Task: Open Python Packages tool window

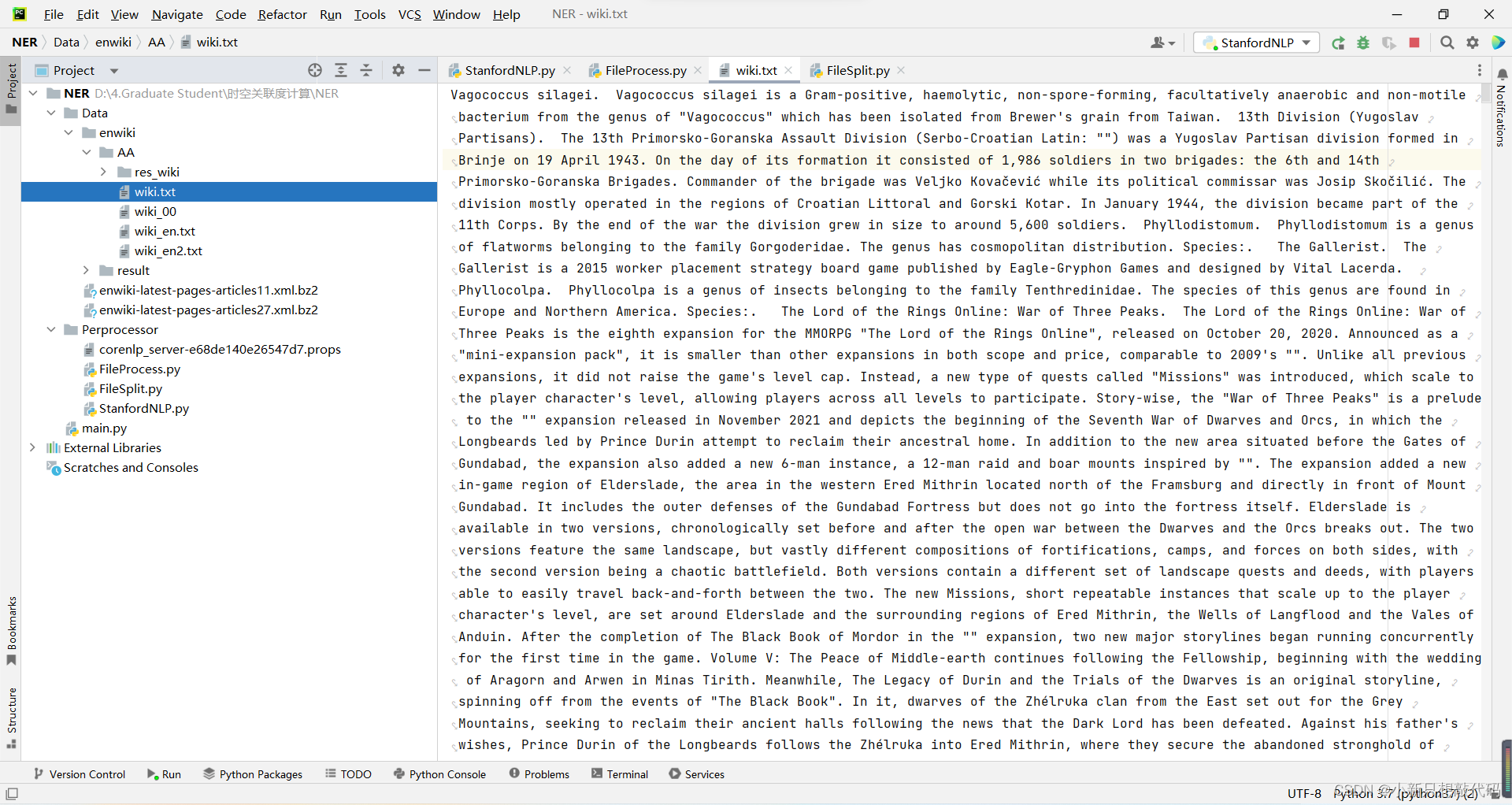Action: click(x=253, y=774)
